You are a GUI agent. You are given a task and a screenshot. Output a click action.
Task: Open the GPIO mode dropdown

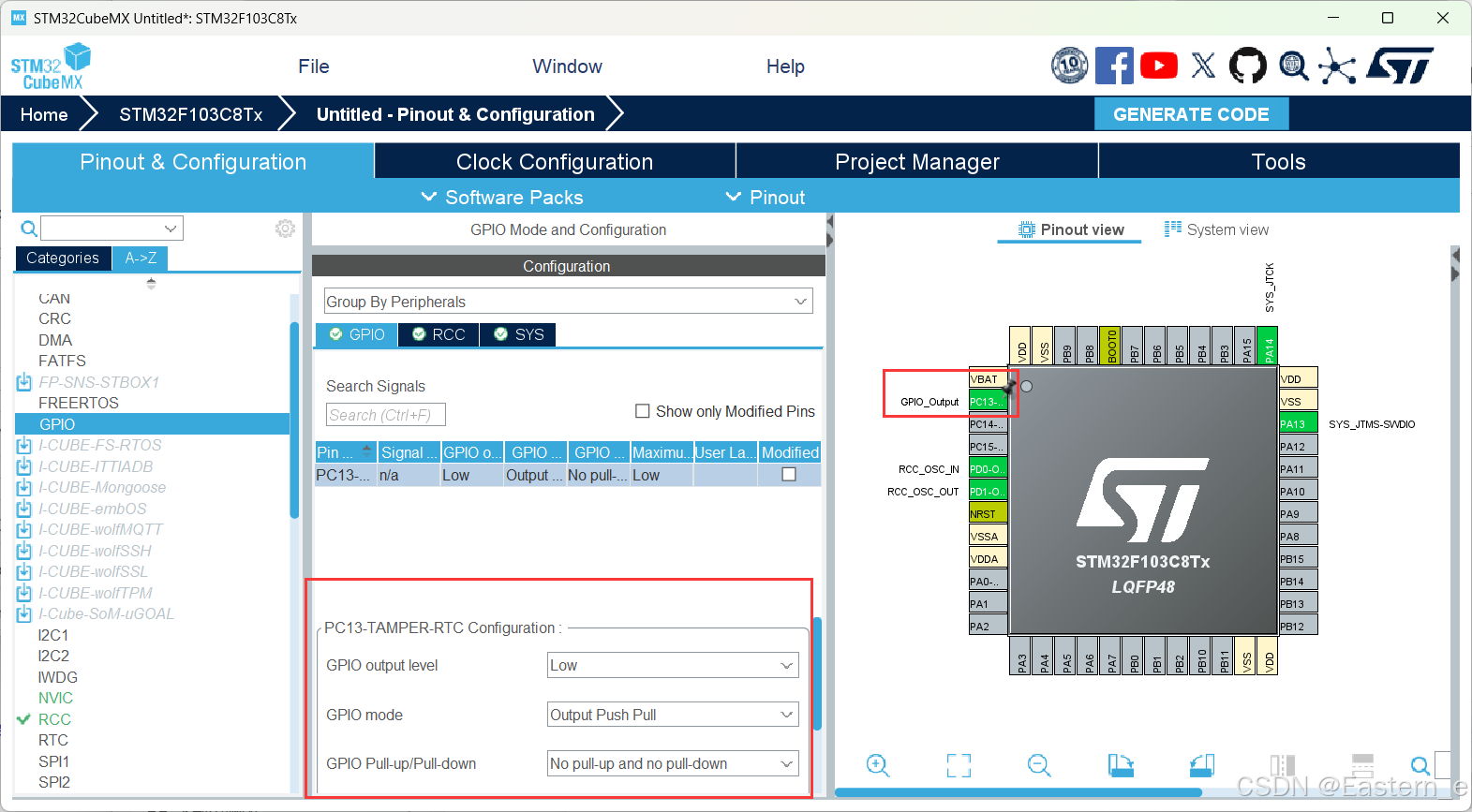coord(673,715)
